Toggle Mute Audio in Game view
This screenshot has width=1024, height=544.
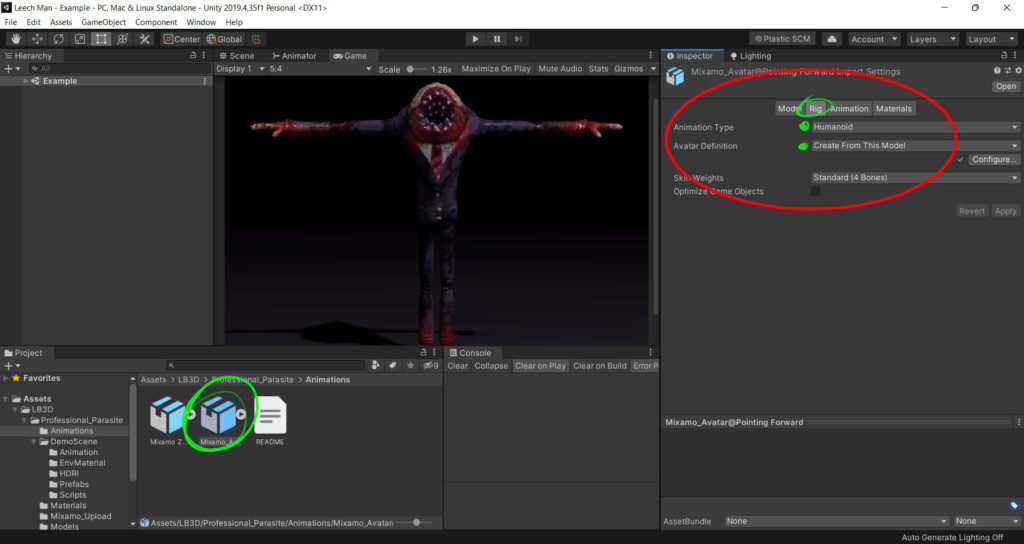coord(560,69)
